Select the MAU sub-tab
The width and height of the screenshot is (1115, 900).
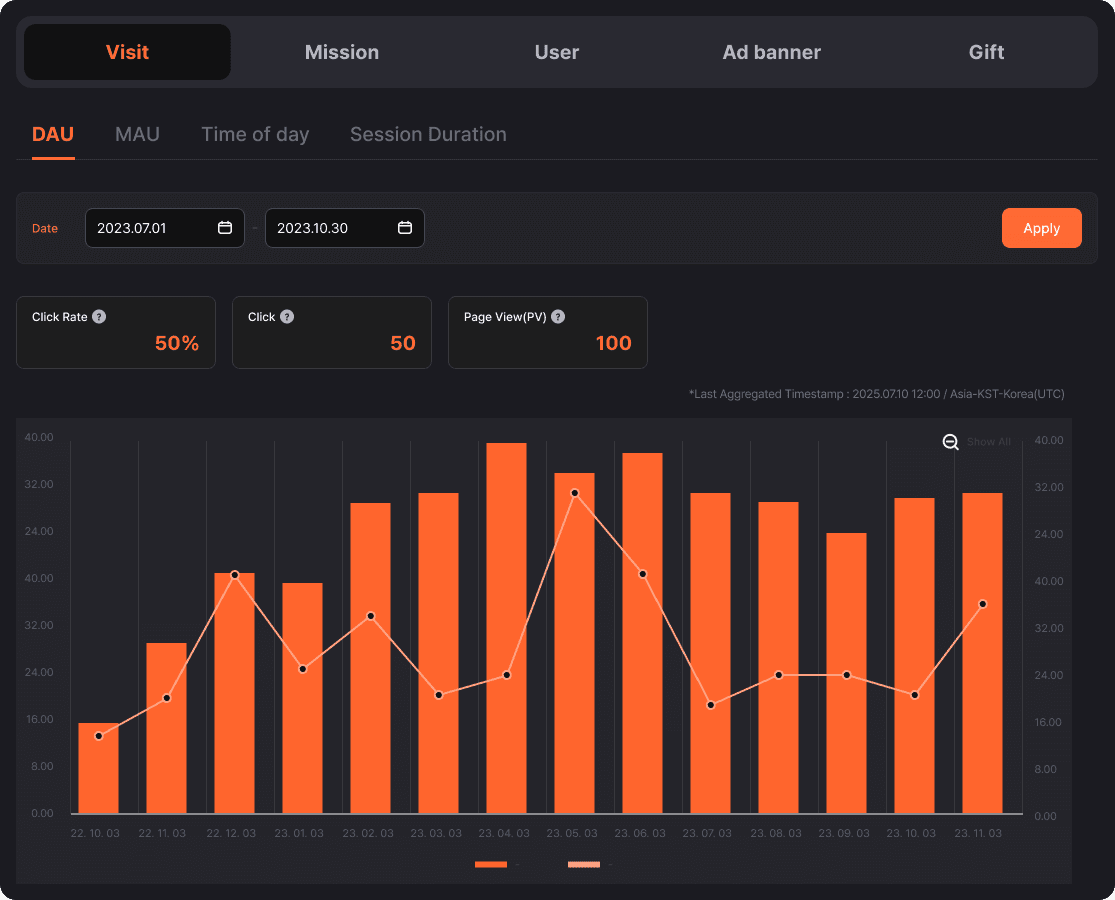coord(137,134)
